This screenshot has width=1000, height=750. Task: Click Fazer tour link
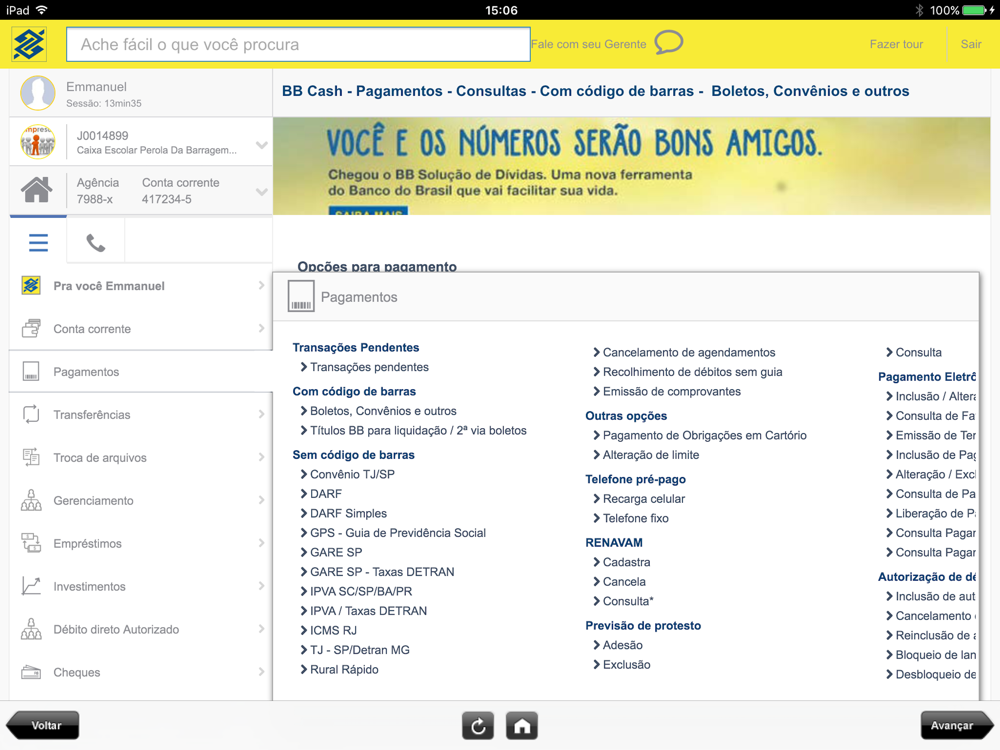click(x=896, y=44)
